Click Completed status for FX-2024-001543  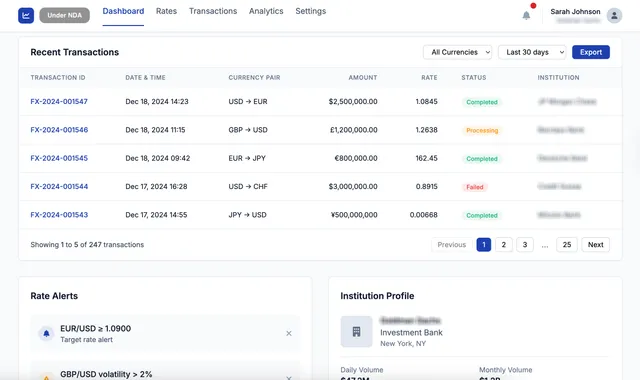tap(482, 216)
